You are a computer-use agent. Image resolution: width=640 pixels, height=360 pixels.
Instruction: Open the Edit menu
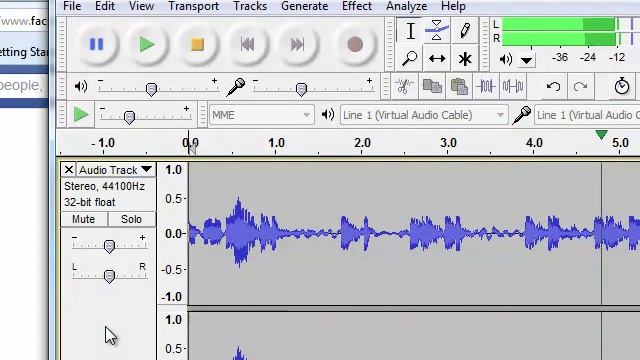[x=105, y=6]
